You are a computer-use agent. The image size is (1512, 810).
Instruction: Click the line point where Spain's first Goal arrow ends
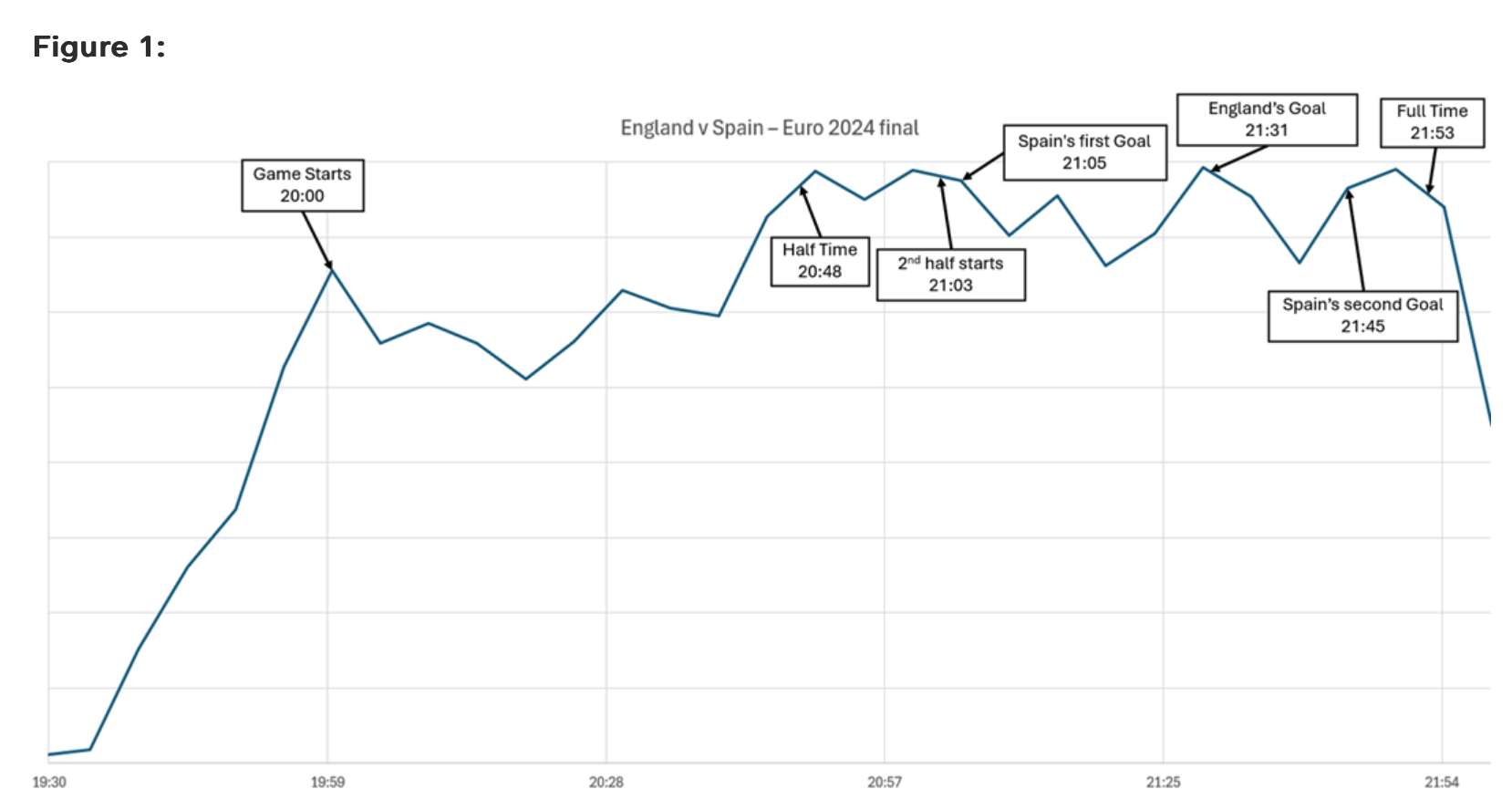pyautogui.click(x=965, y=179)
